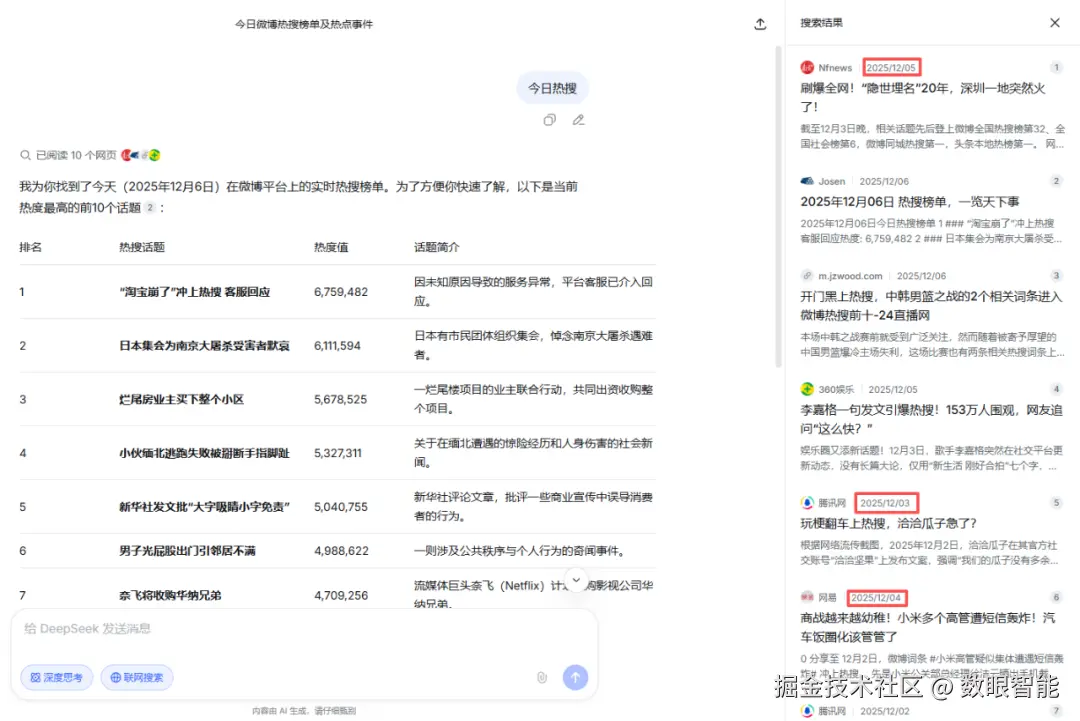Close the search results panel

(x=1055, y=23)
